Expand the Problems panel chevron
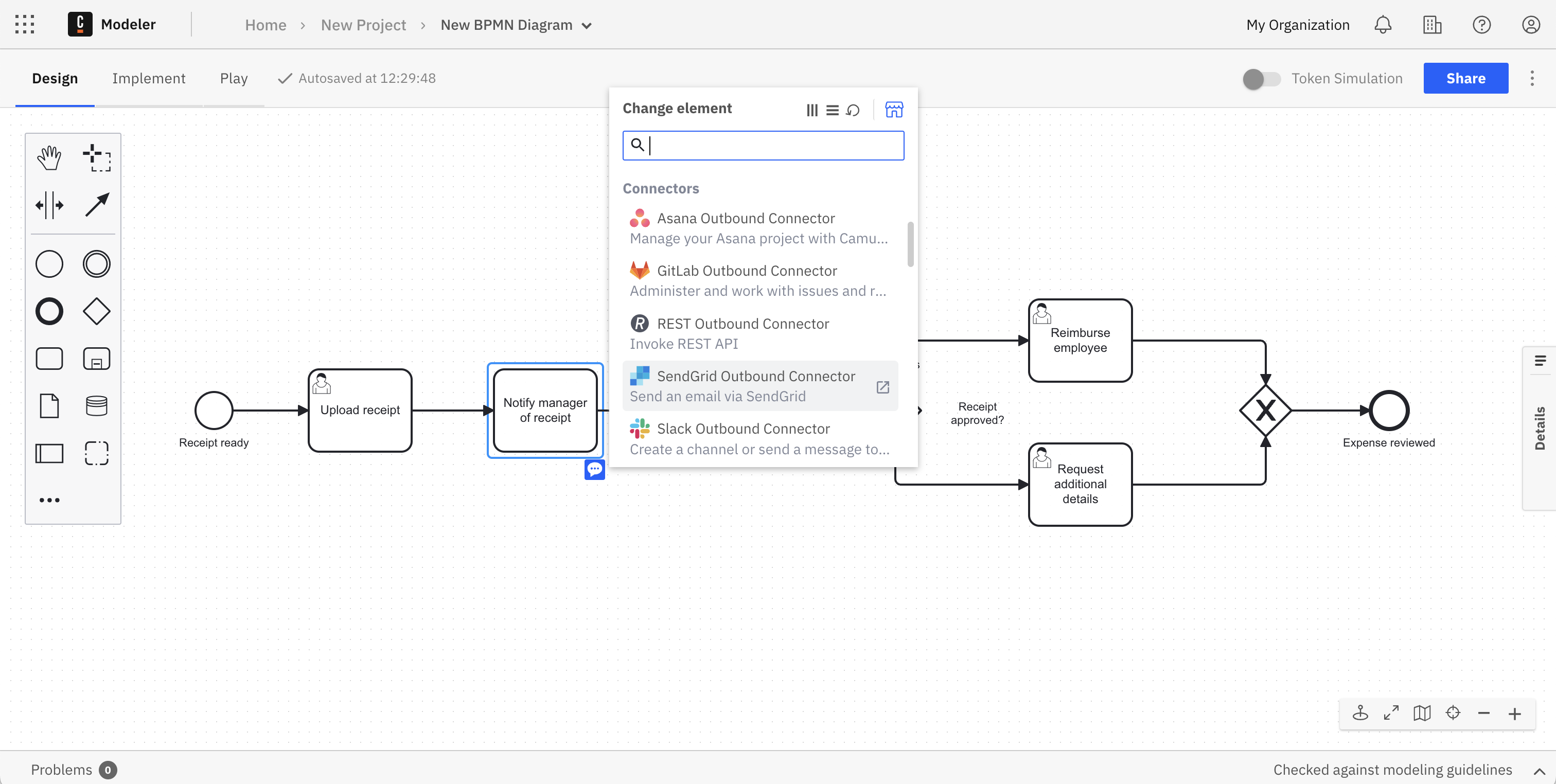The height and width of the screenshot is (784, 1556). (x=1539, y=771)
